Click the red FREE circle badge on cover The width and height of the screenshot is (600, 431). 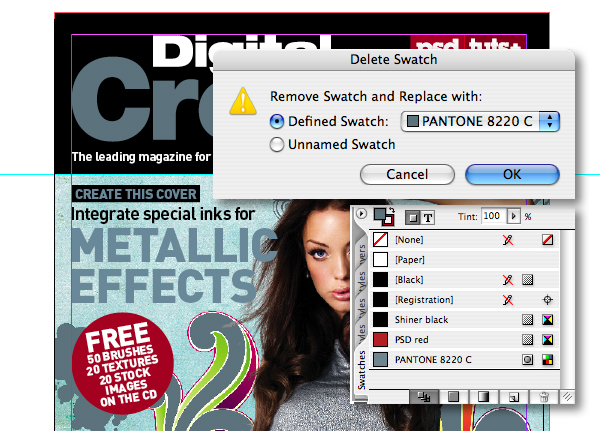click(122, 364)
